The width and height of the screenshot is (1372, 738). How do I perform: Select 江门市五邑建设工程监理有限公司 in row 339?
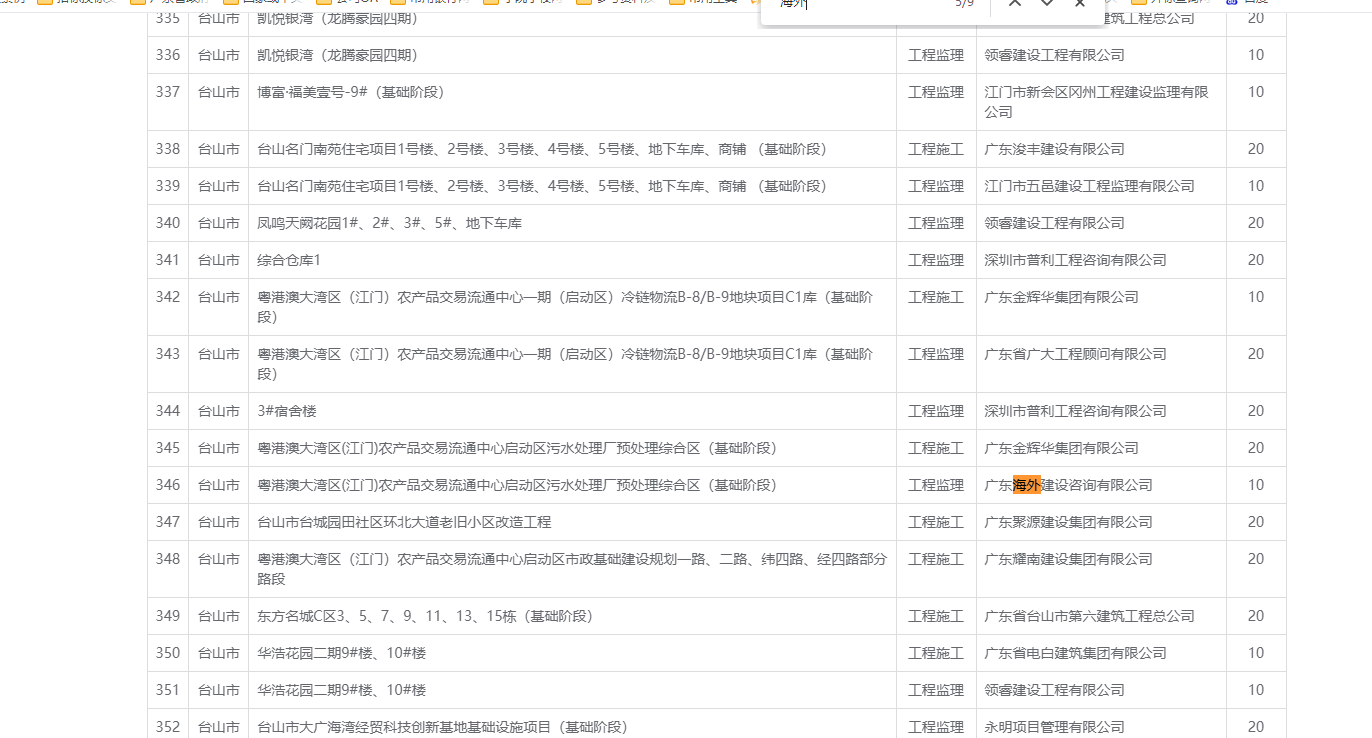click(1089, 186)
